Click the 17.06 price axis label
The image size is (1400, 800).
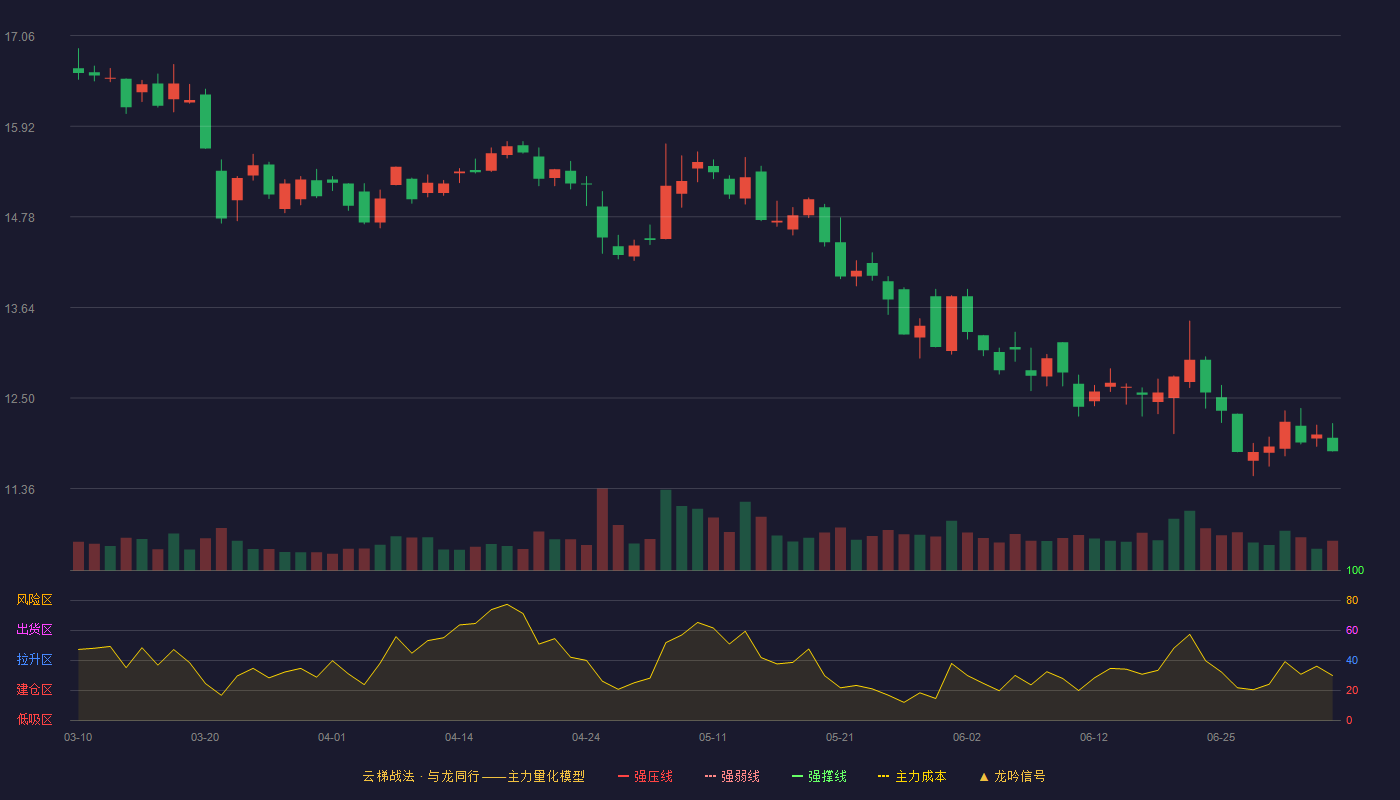[19, 36]
